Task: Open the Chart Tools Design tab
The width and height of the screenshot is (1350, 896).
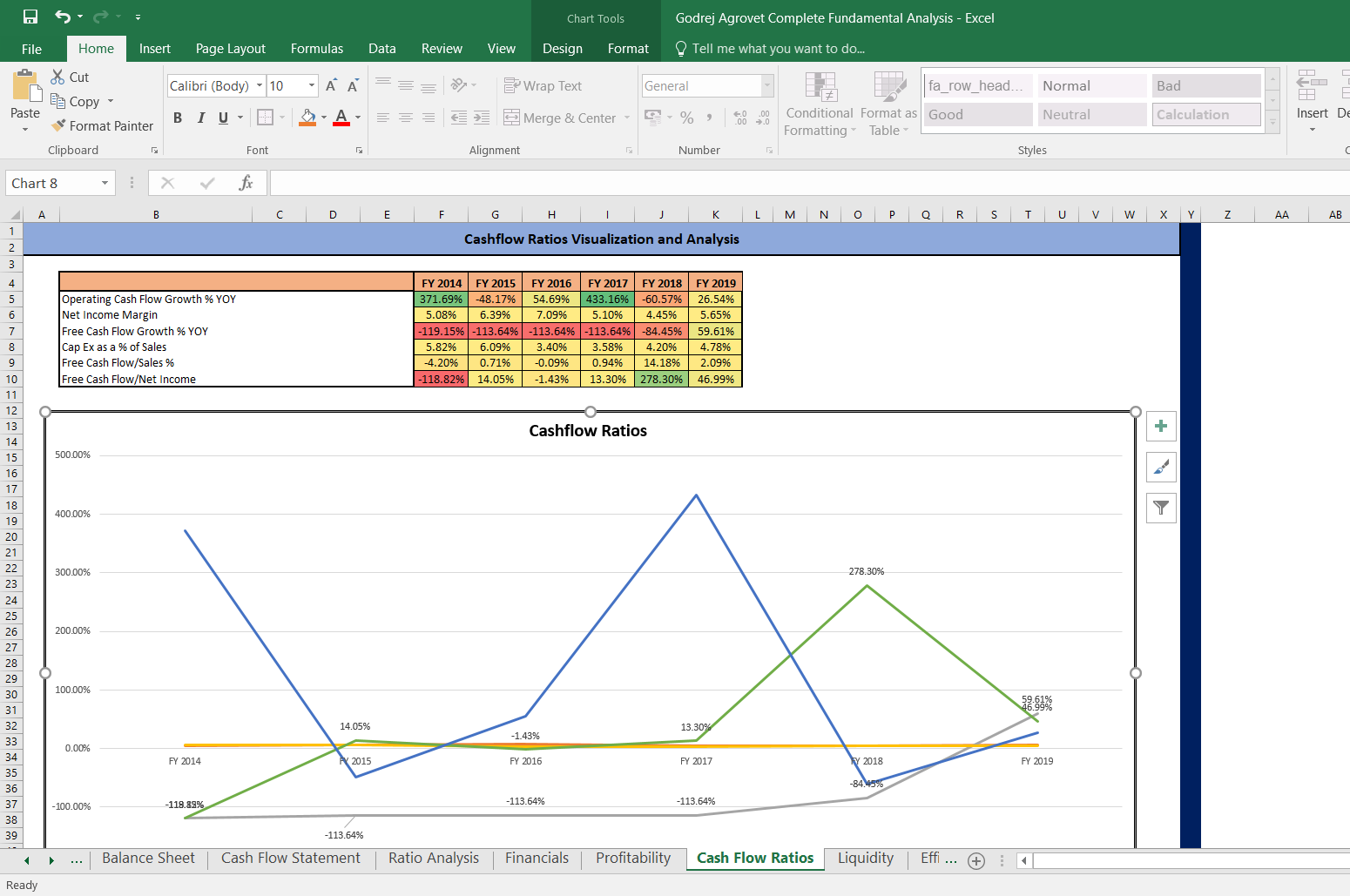Action: pos(563,49)
